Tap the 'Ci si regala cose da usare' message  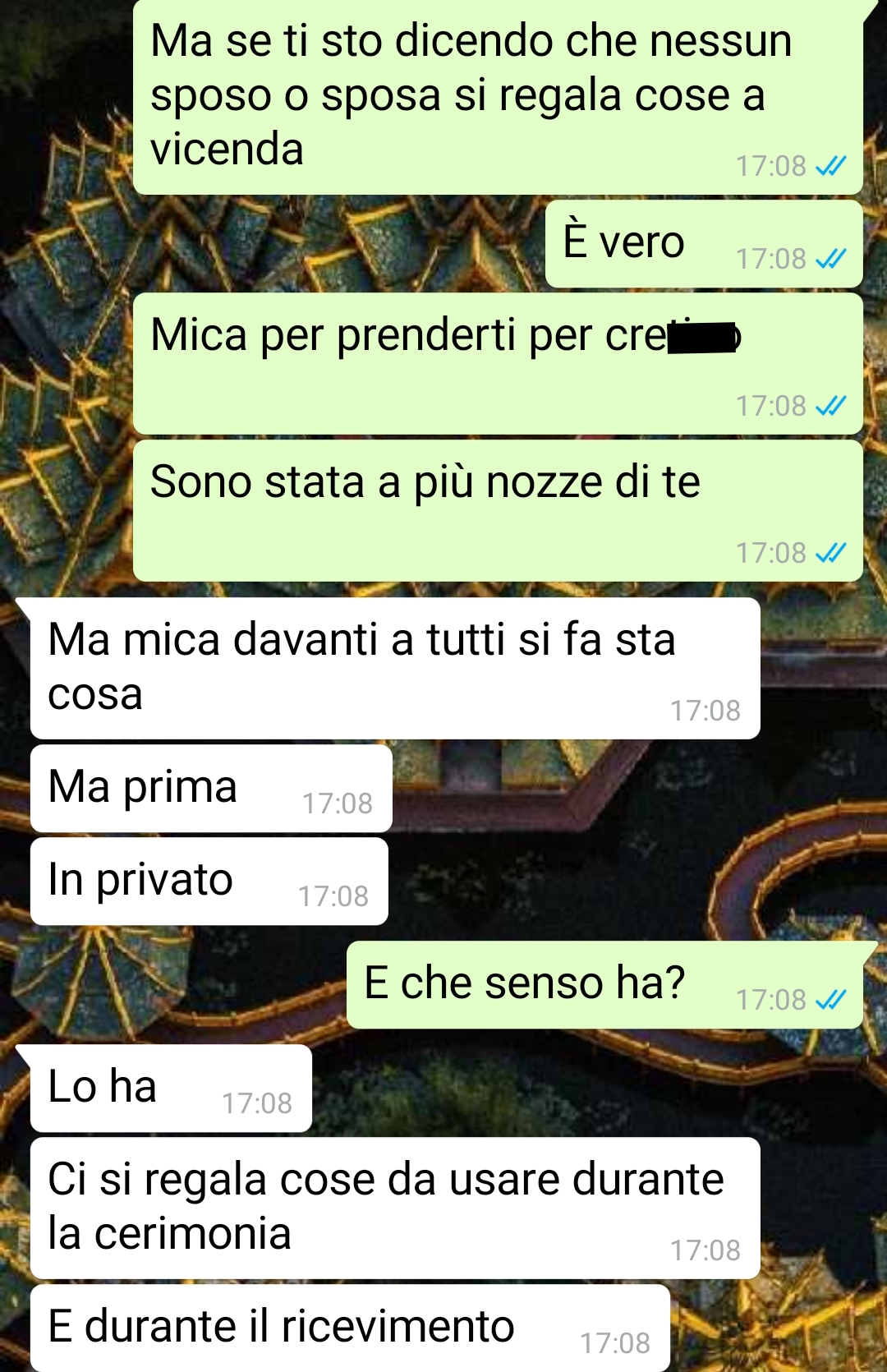pyautogui.click(x=395, y=1208)
